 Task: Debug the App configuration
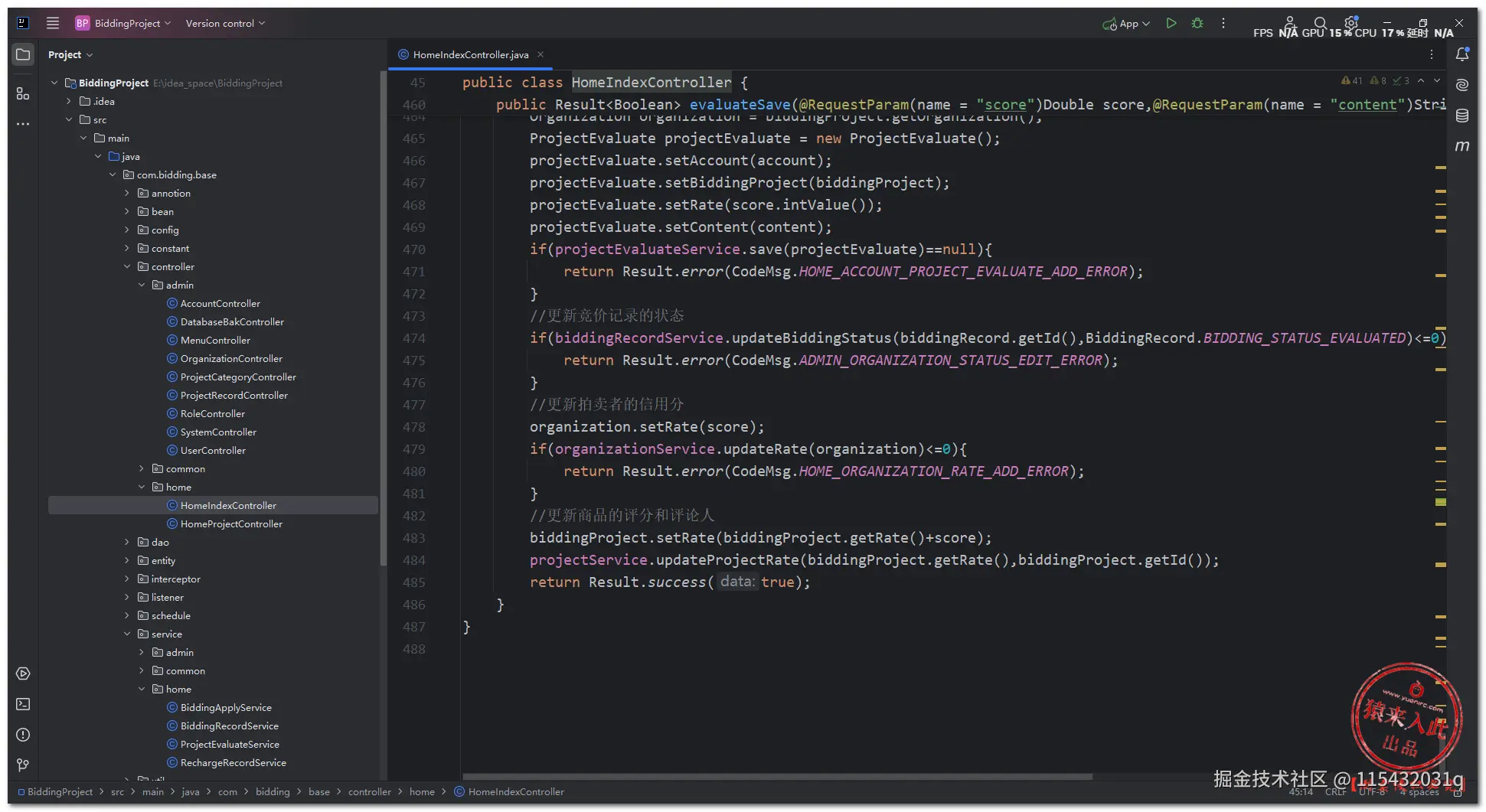(1197, 23)
